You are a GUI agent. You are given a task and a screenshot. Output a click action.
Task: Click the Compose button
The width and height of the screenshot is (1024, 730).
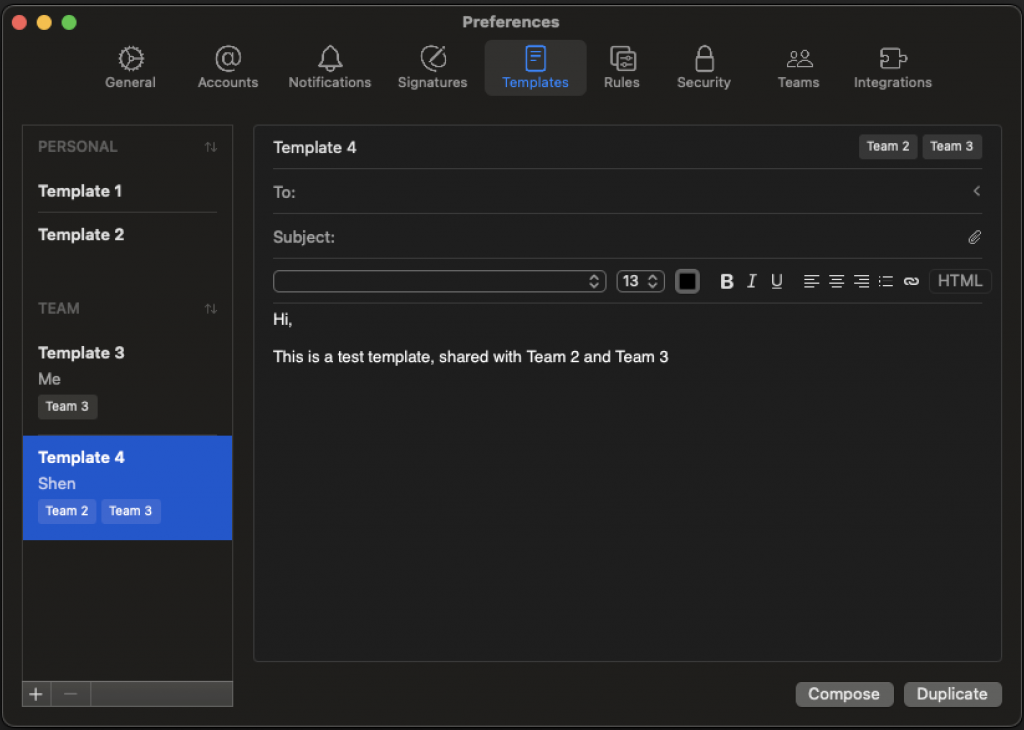(843, 694)
